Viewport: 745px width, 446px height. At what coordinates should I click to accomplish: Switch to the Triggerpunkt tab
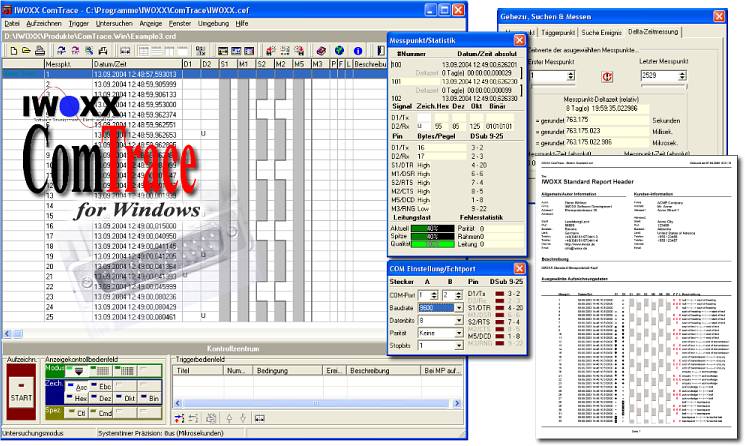point(558,32)
